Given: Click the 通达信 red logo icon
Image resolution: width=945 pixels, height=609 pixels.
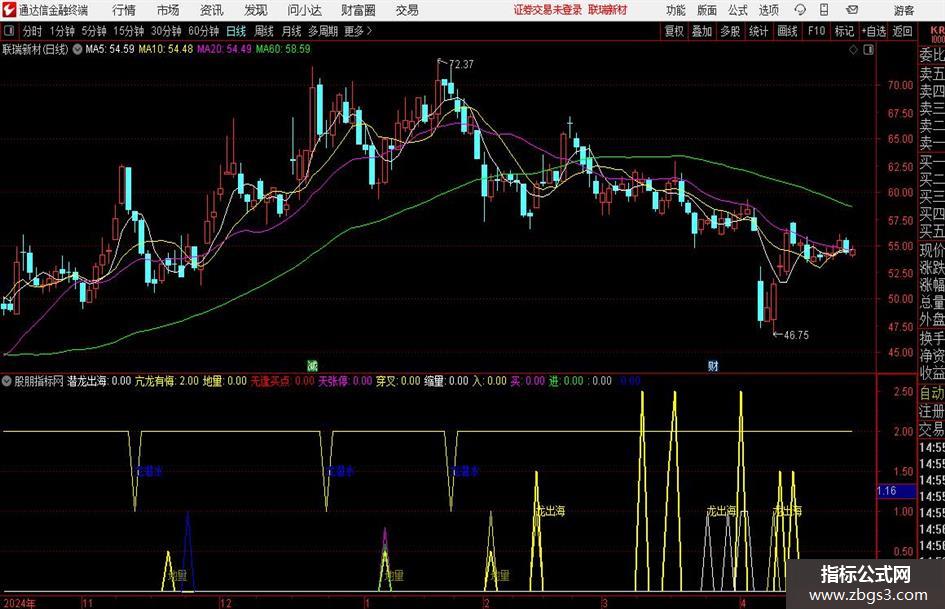Looking at the screenshot, I should (x=9, y=10).
